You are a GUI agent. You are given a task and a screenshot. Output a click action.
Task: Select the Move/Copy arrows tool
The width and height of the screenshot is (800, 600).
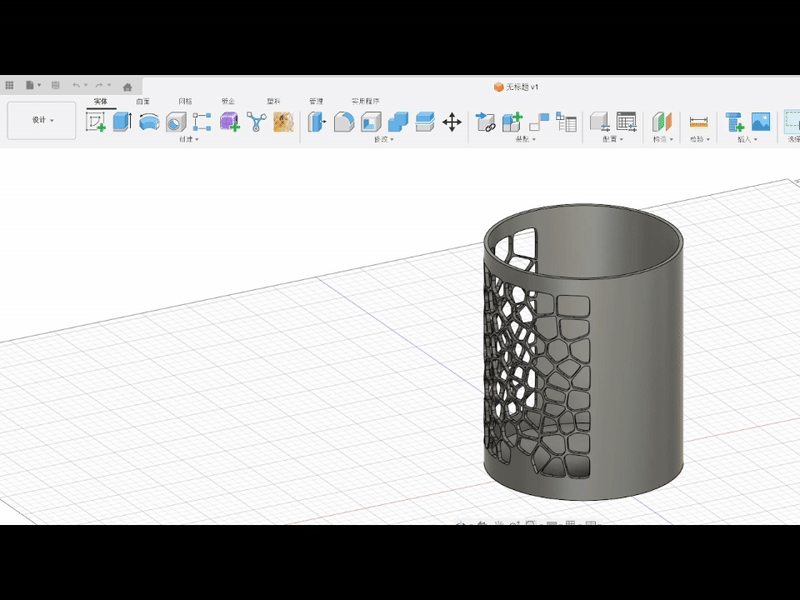pos(452,122)
